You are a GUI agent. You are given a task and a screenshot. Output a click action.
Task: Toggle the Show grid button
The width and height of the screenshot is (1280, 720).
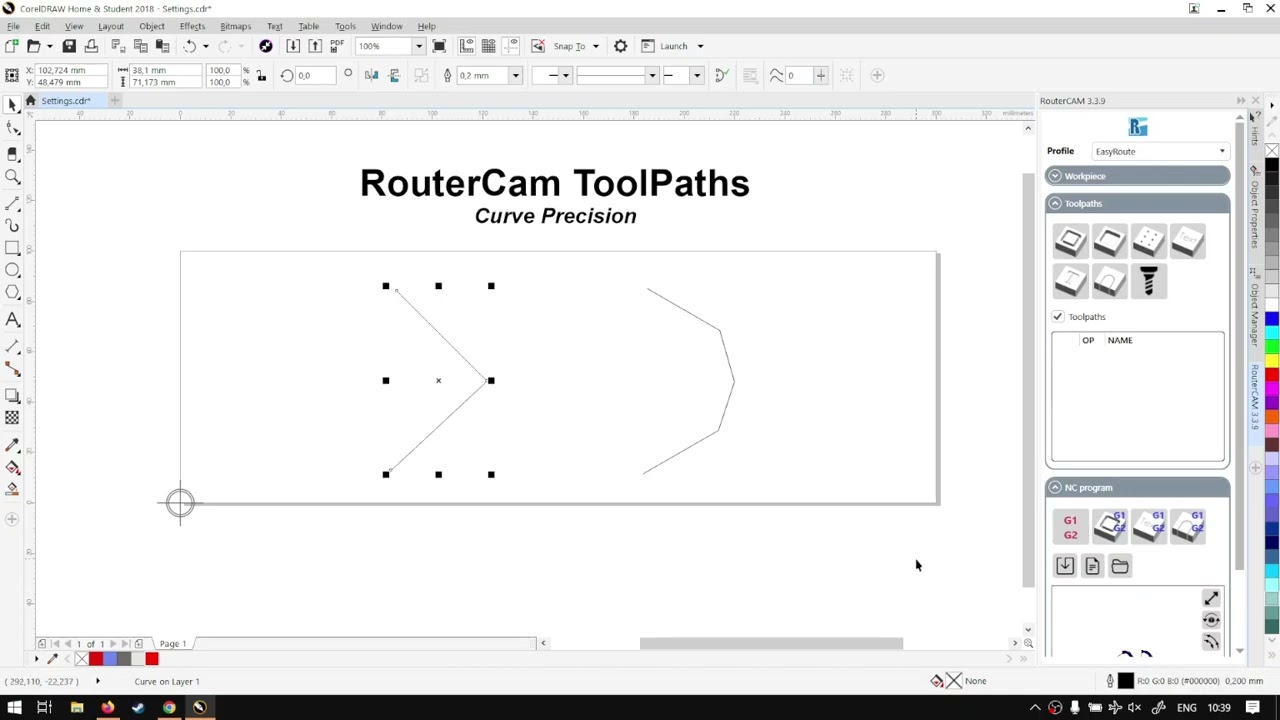(x=488, y=46)
